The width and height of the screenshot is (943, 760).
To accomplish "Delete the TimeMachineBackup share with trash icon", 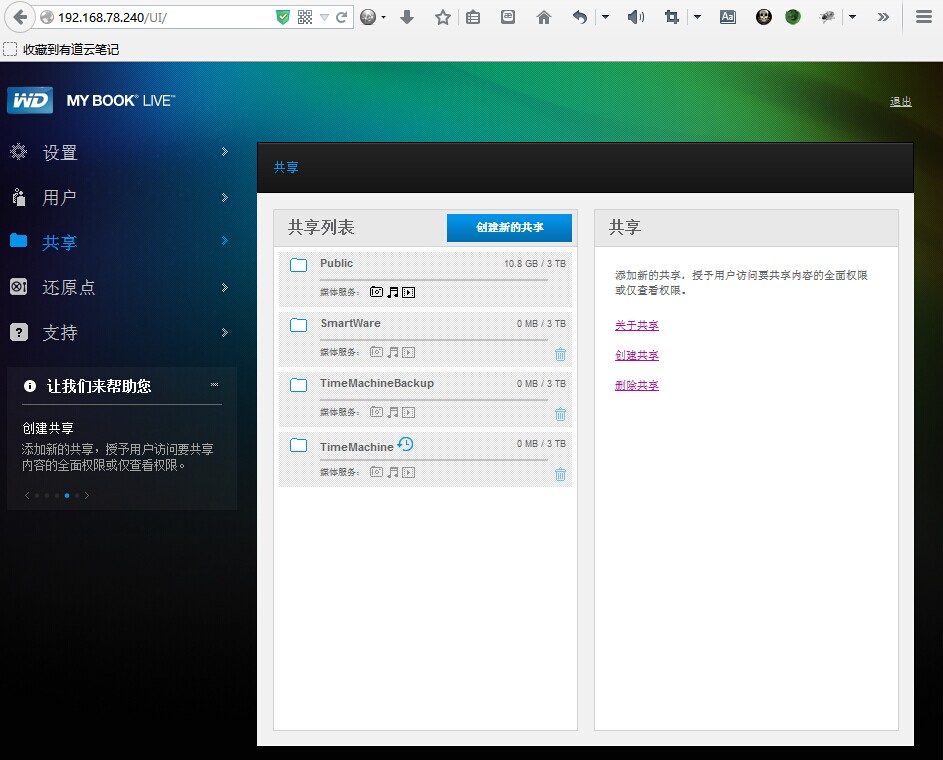I will [x=561, y=414].
